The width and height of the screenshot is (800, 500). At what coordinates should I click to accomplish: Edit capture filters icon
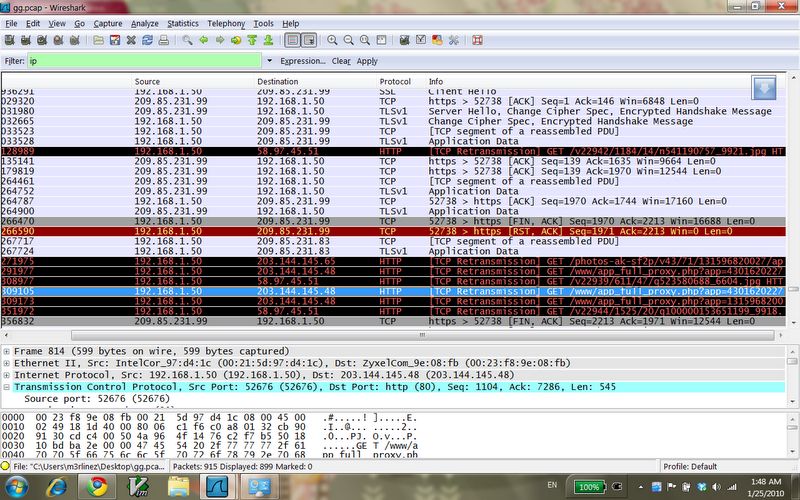(x=405, y=40)
